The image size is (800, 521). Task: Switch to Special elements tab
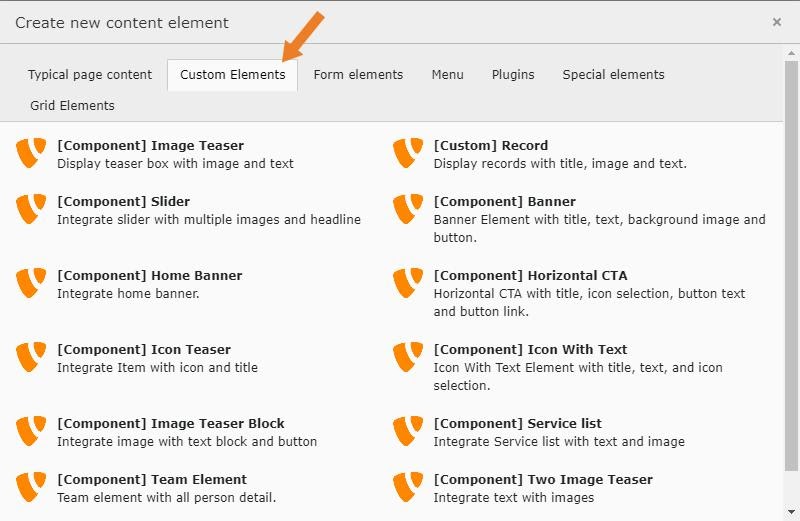click(613, 74)
